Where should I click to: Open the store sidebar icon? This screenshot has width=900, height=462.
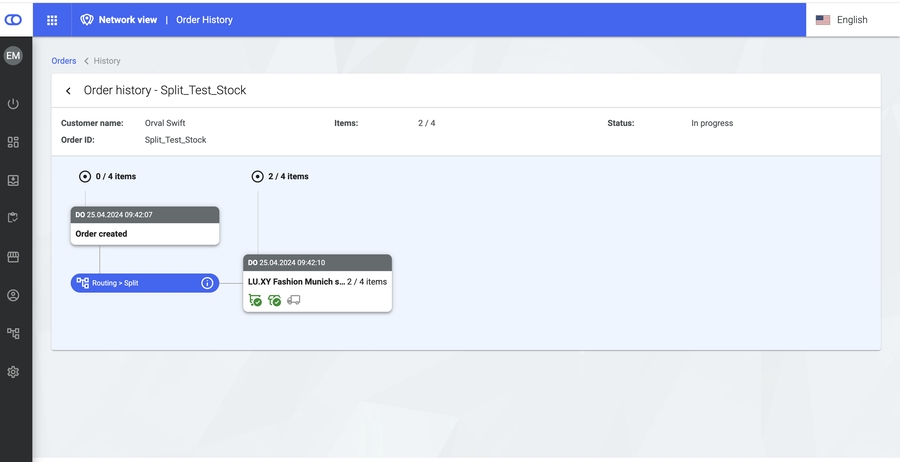pyautogui.click(x=13, y=257)
